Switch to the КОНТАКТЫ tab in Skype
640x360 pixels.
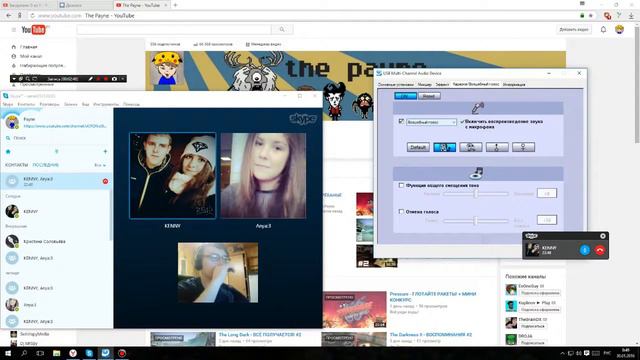pyautogui.click(x=16, y=165)
